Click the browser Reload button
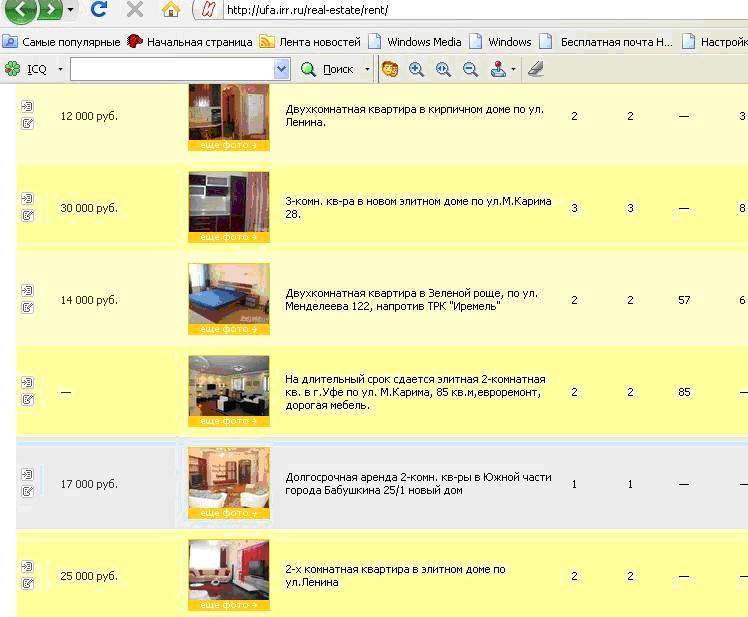 (98, 10)
